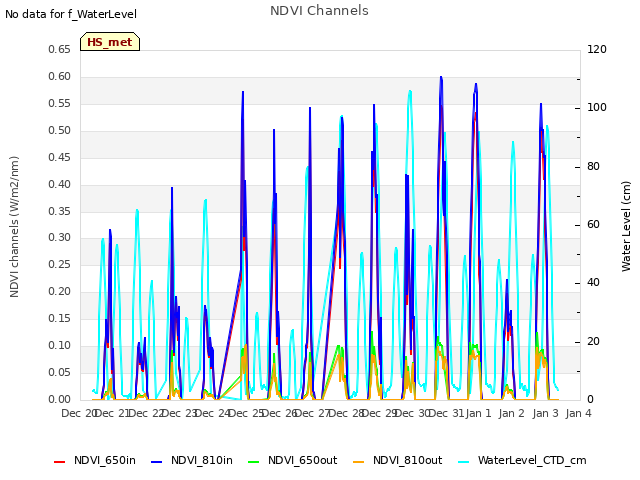Screen dimensions: 640x480
Task: Click the 'Jan 1' date tick label
Action: click(478, 413)
